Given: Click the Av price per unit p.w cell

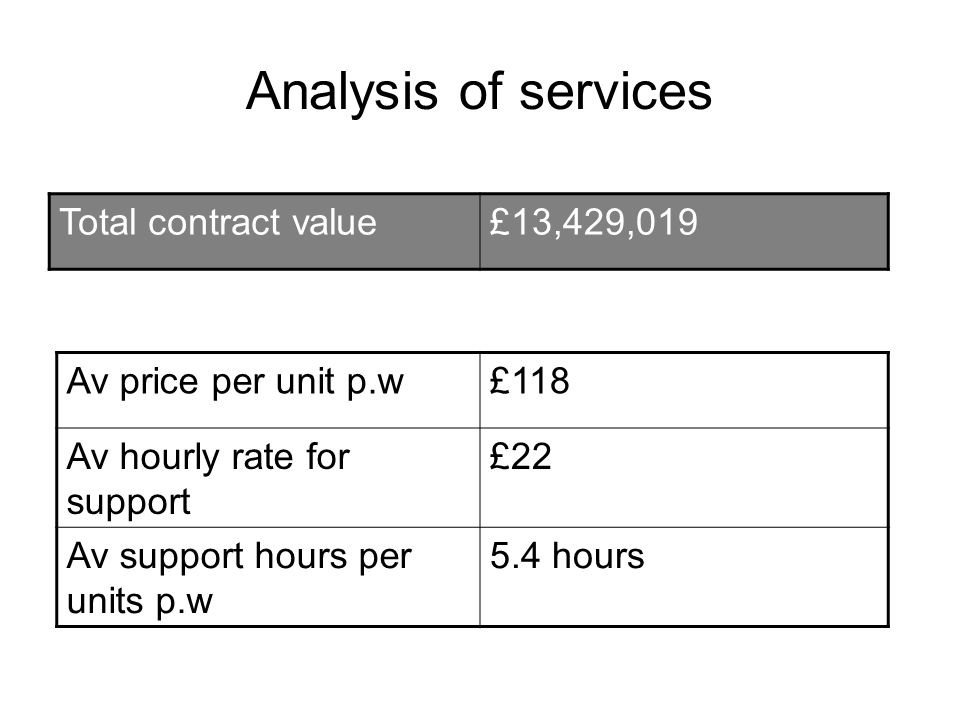Looking at the screenshot, I should (x=268, y=390).
